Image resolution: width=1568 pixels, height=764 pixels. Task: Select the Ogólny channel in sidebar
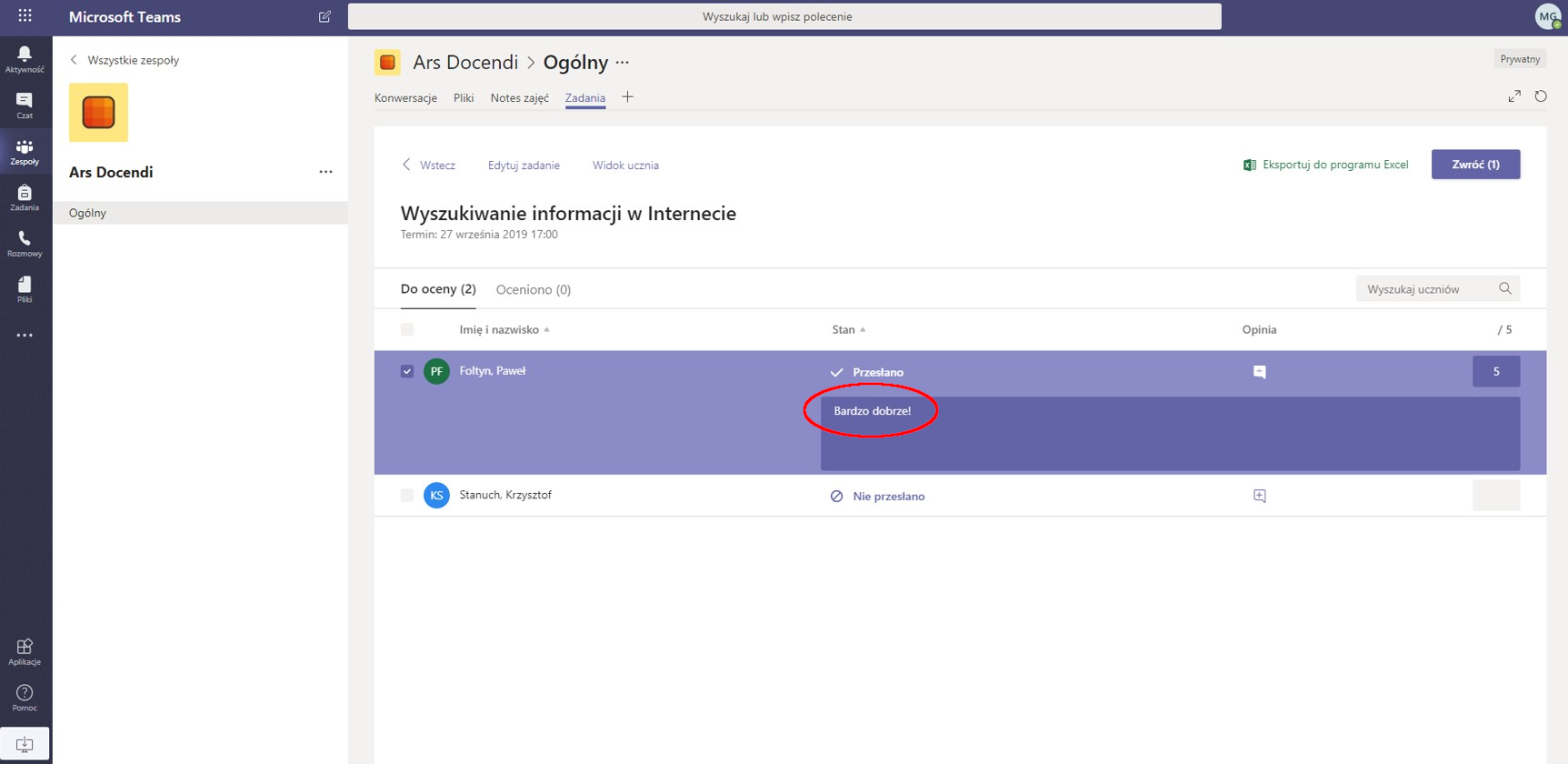coord(200,213)
